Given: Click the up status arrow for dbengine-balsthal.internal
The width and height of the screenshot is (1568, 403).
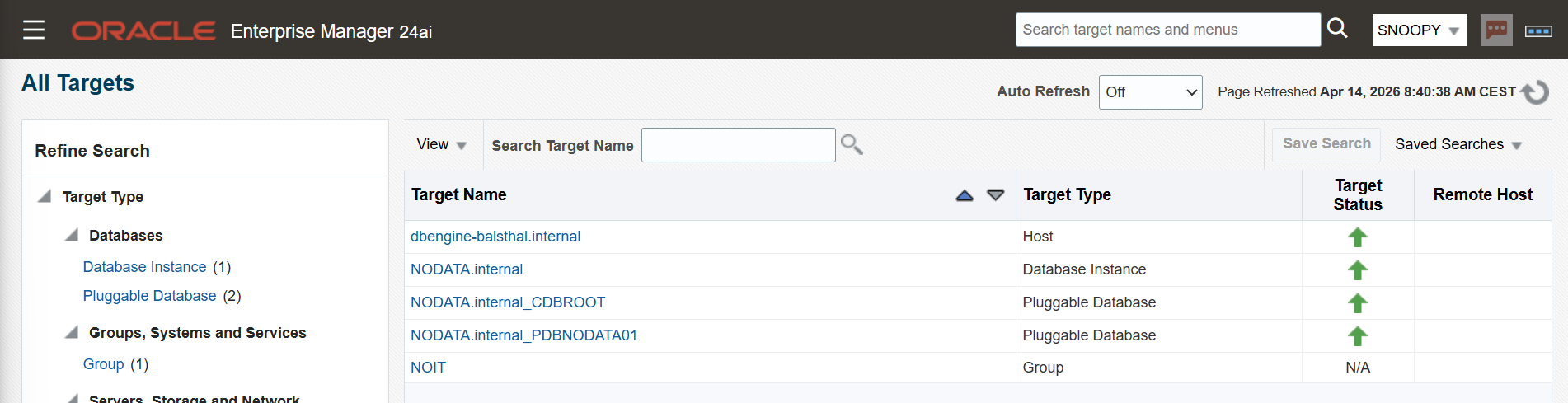Looking at the screenshot, I should pyautogui.click(x=1358, y=237).
